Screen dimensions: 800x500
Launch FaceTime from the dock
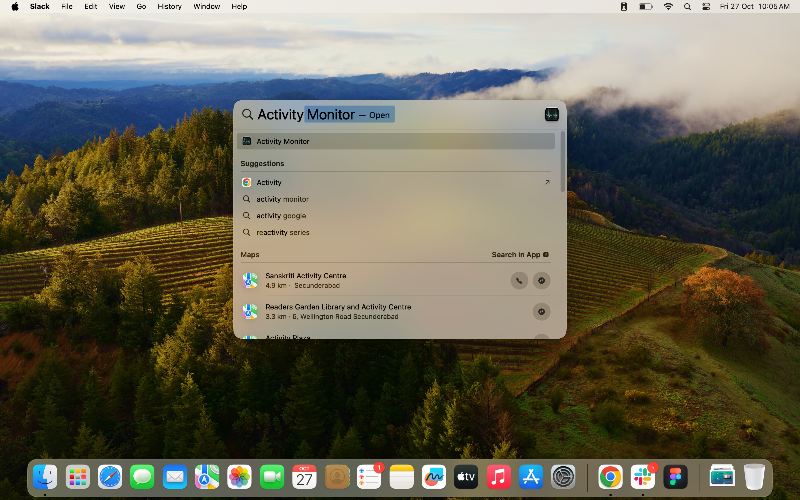click(272, 477)
